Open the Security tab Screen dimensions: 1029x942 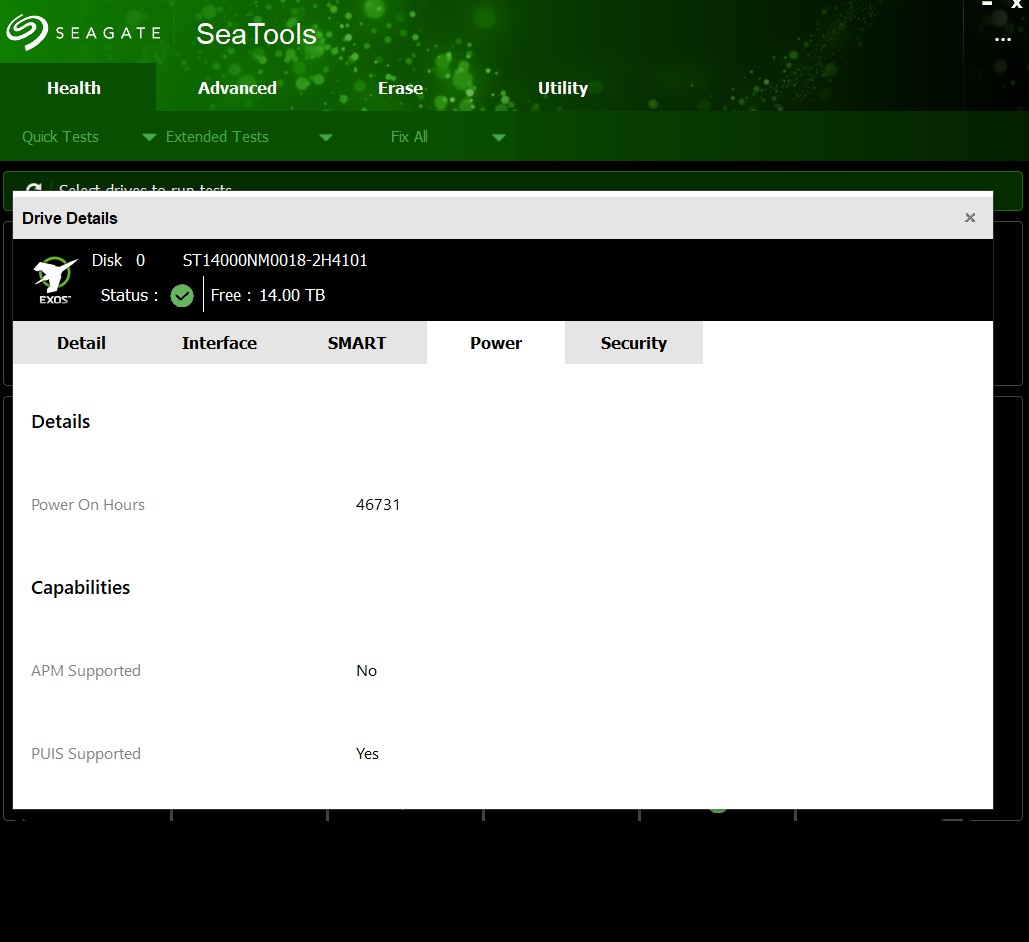pyautogui.click(x=633, y=343)
